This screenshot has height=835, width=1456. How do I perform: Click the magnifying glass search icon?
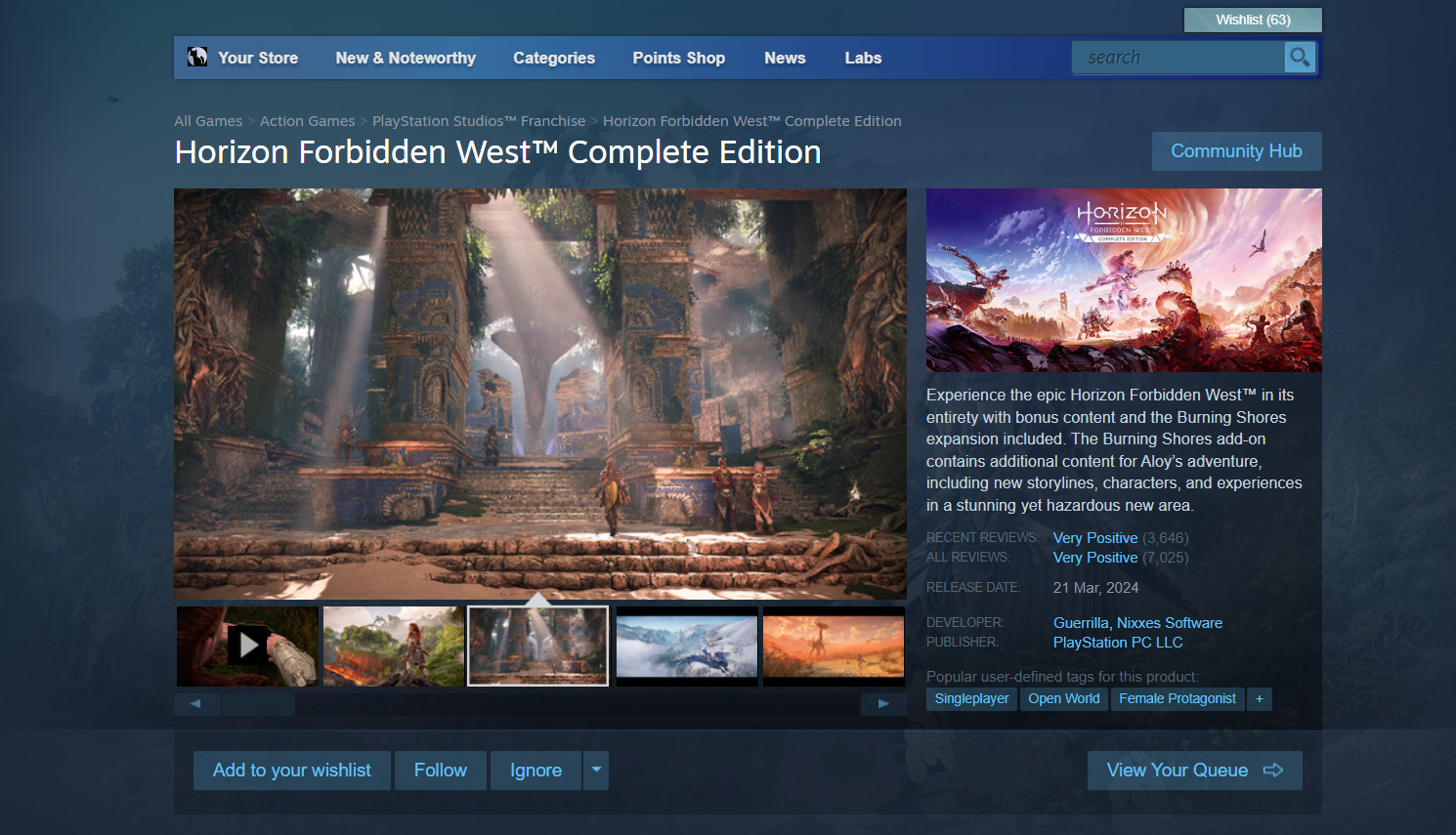point(1301,57)
